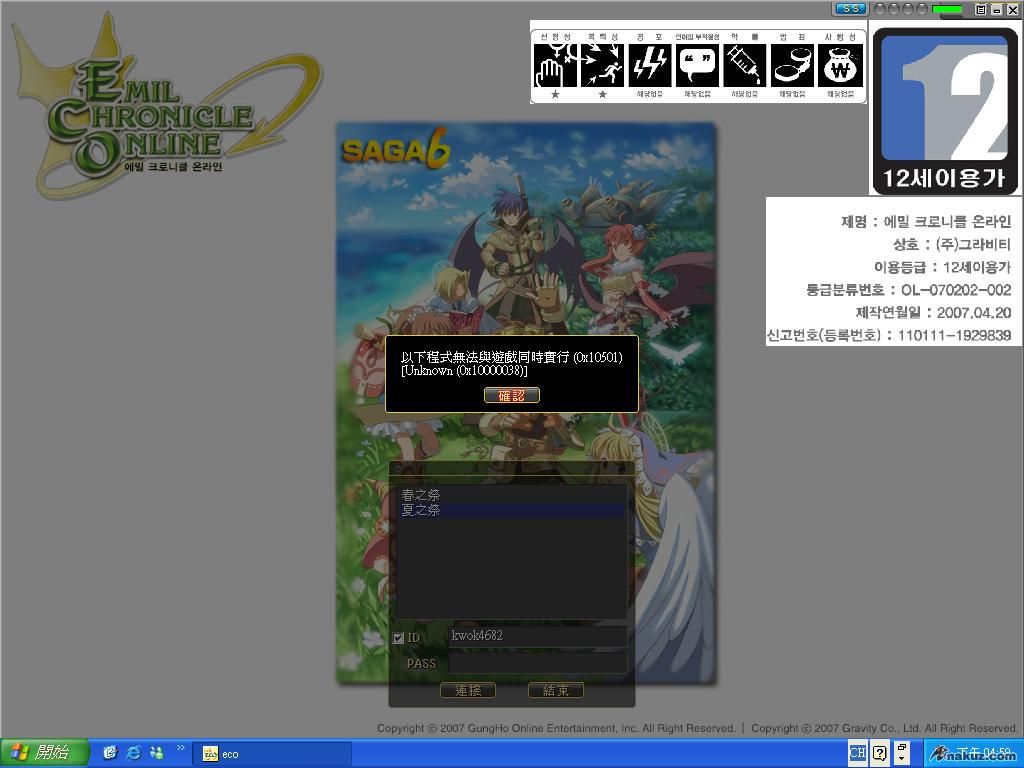Toggle the save ID checkbox
The image size is (1024, 768).
[x=398, y=638]
